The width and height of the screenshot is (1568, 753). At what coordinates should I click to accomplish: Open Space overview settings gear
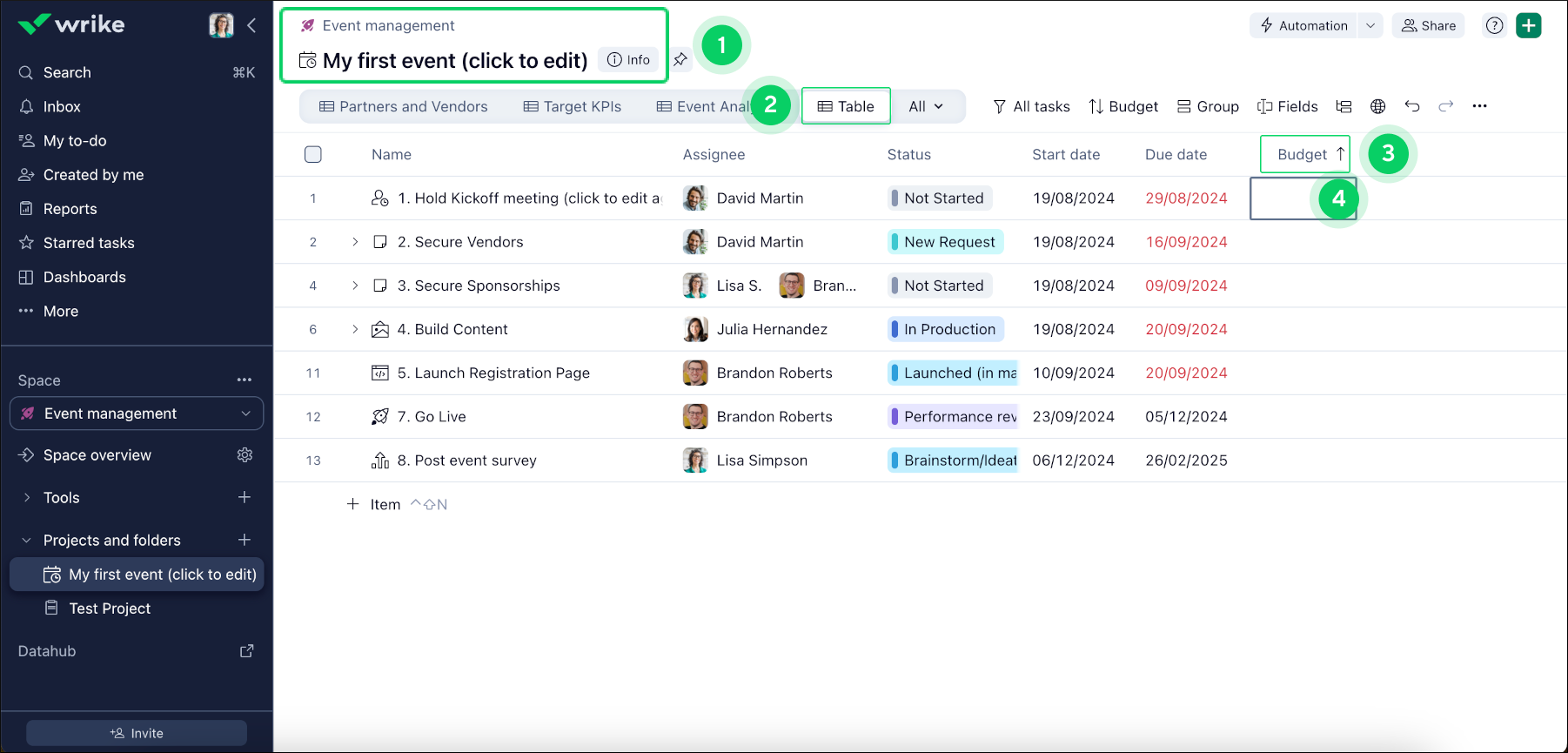245,455
